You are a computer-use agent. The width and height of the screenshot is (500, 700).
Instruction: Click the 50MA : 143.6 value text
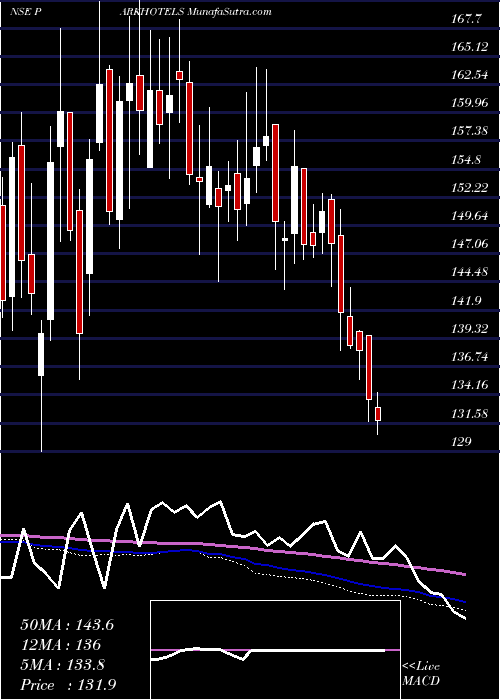tap(67, 625)
